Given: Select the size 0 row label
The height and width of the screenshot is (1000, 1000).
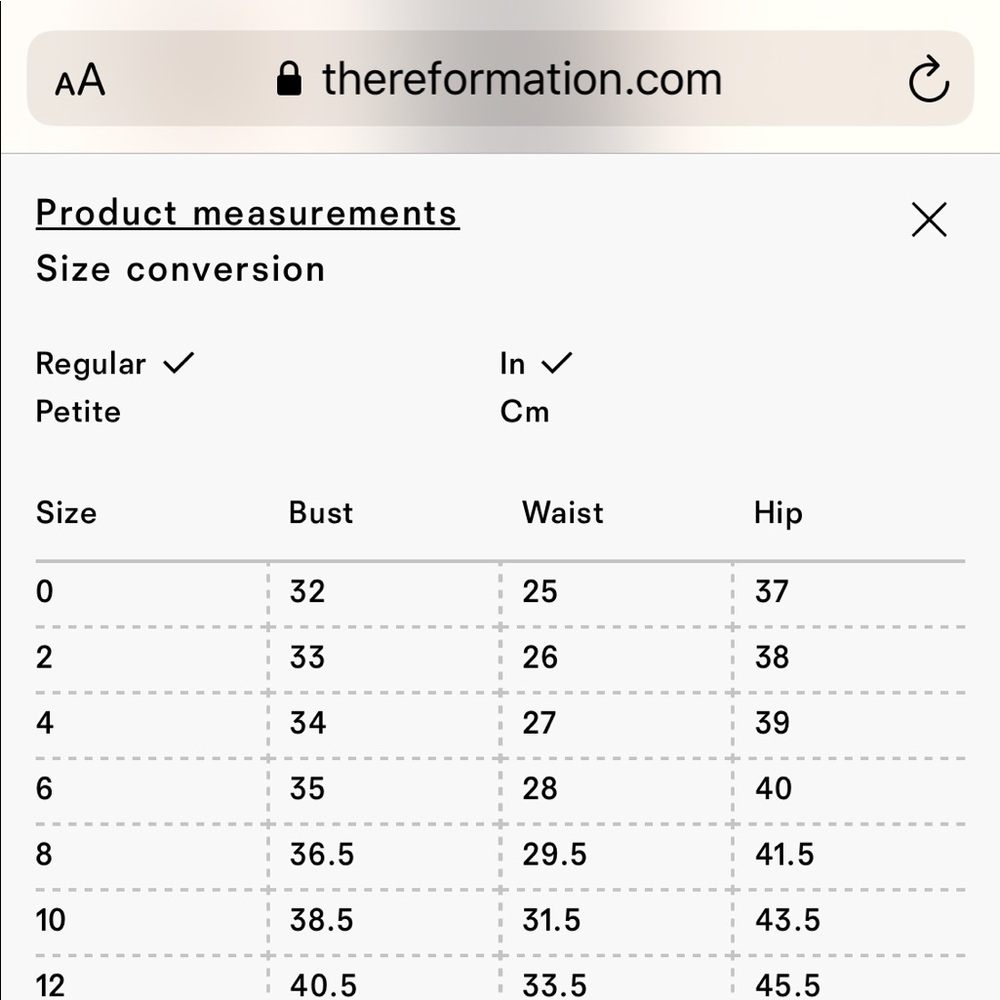Looking at the screenshot, I should (45, 592).
